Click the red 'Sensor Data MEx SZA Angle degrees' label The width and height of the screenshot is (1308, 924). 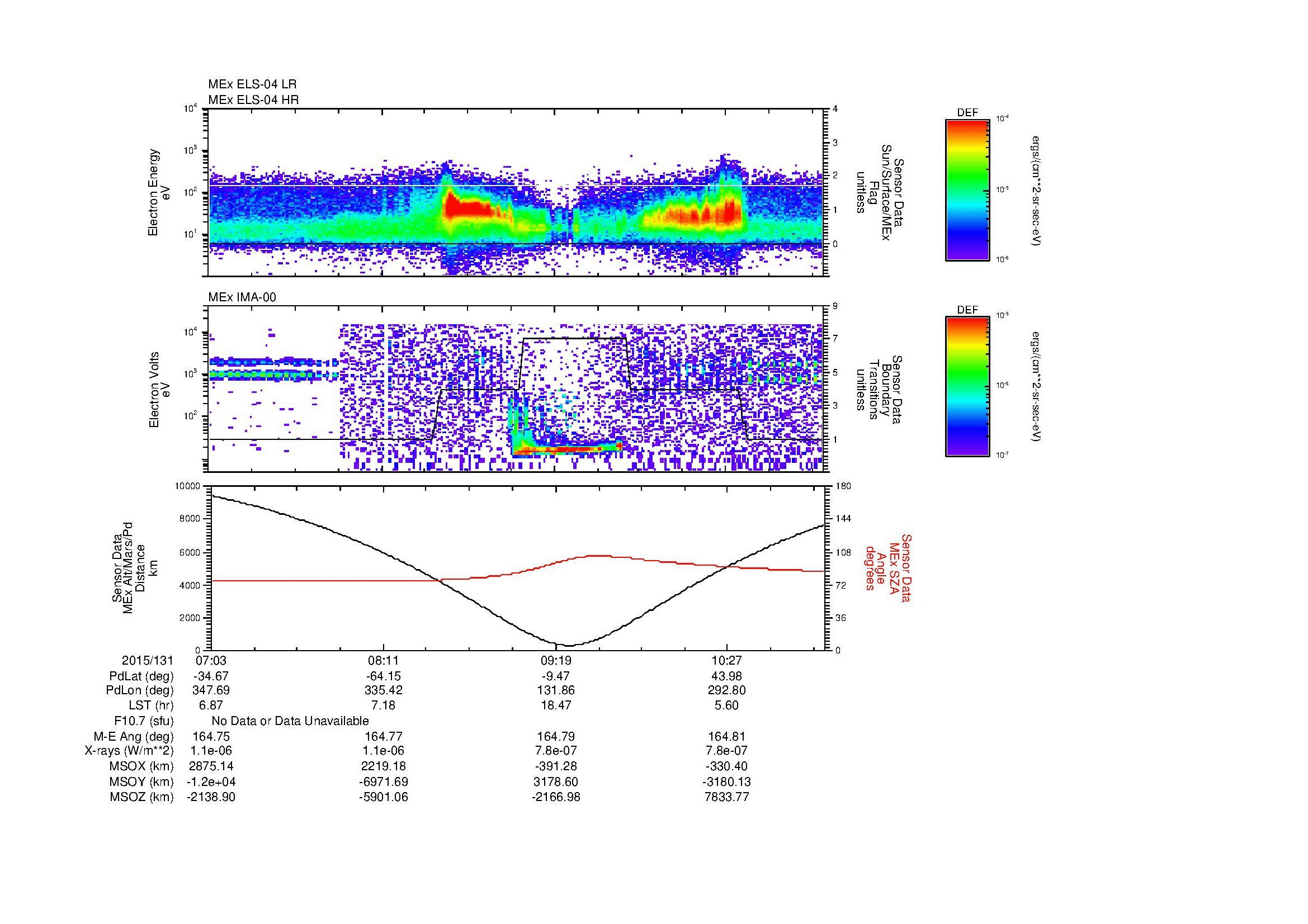(888, 567)
